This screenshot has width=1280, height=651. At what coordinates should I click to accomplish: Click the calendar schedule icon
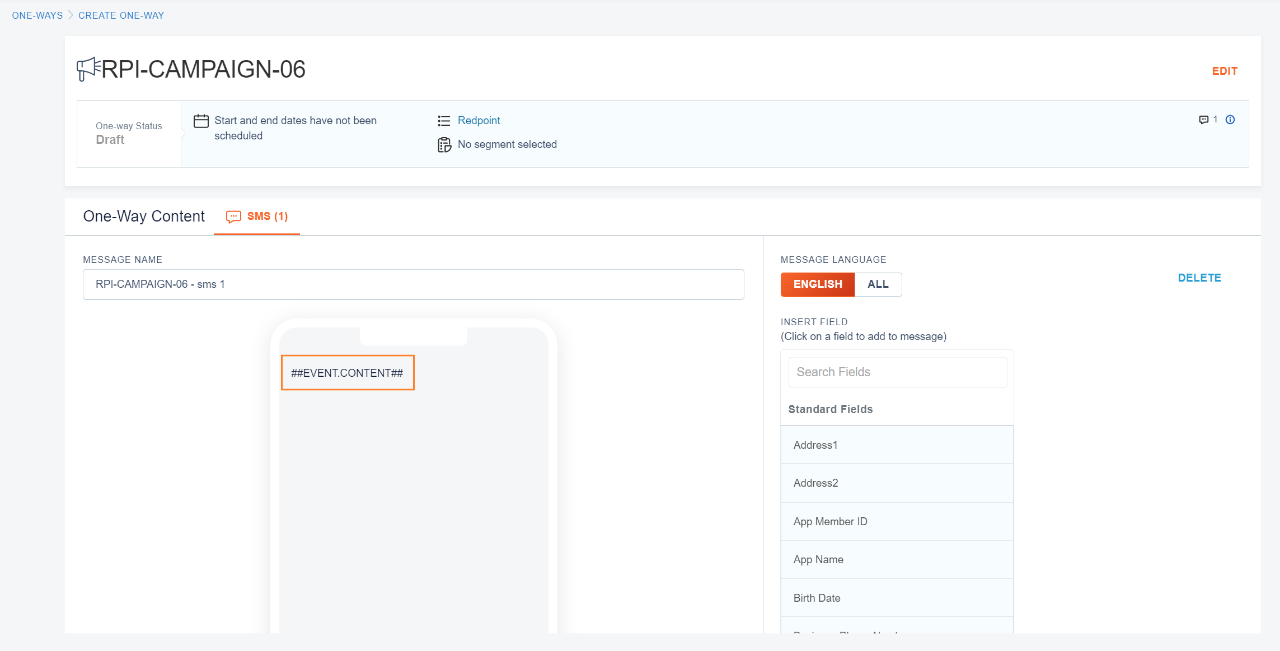201,121
